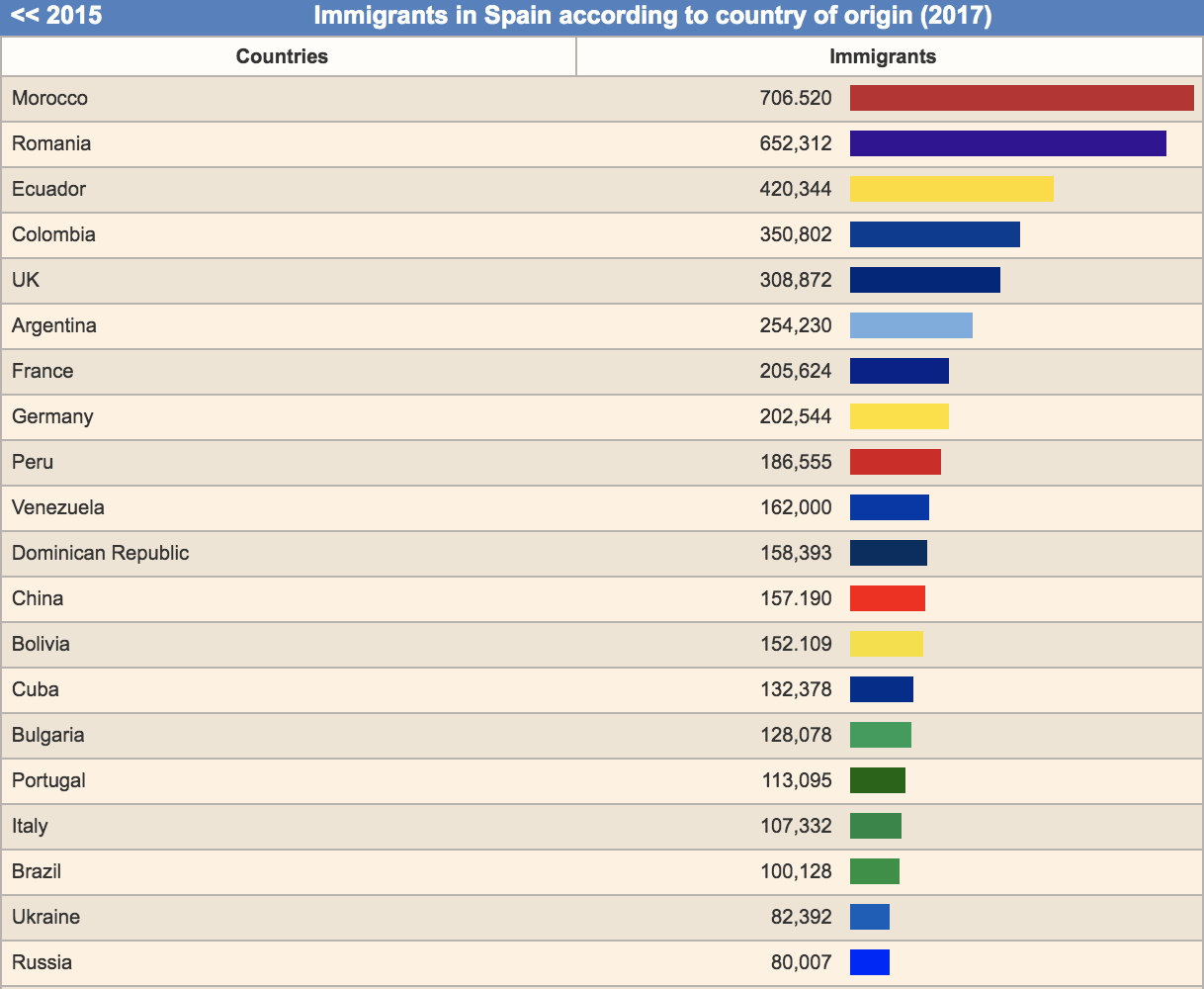Click the light blue Argentina bar

(x=910, y=325)
